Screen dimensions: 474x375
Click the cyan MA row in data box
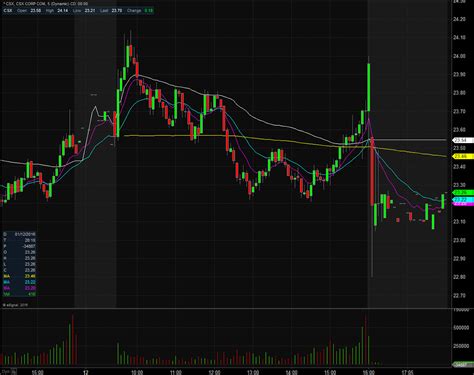pos(19,282)
